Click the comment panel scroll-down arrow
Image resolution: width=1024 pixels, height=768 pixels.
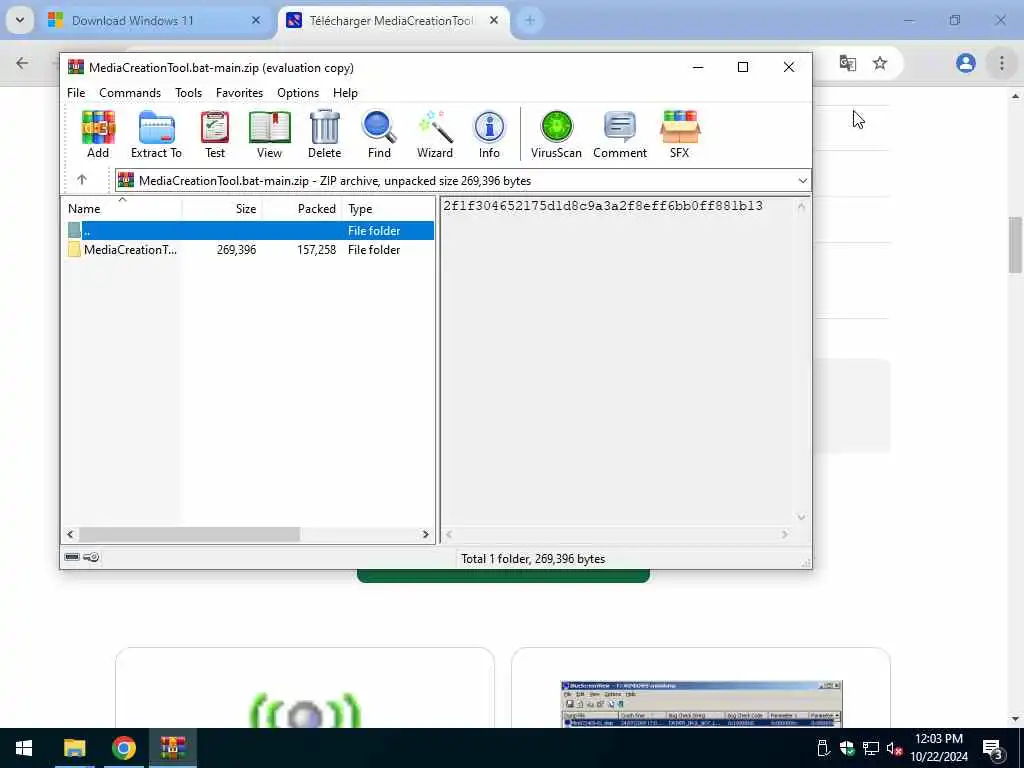point(801,517)
